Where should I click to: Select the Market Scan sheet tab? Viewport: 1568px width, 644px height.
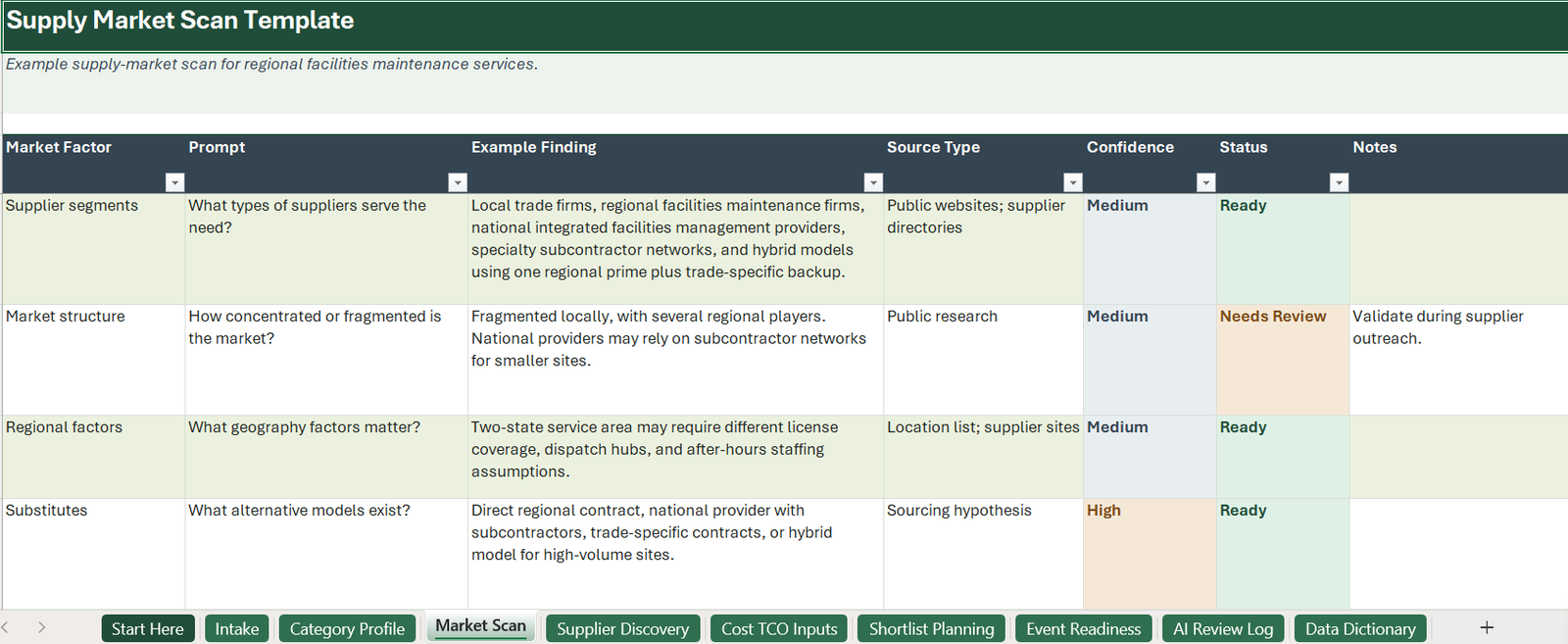coord(480,626)
